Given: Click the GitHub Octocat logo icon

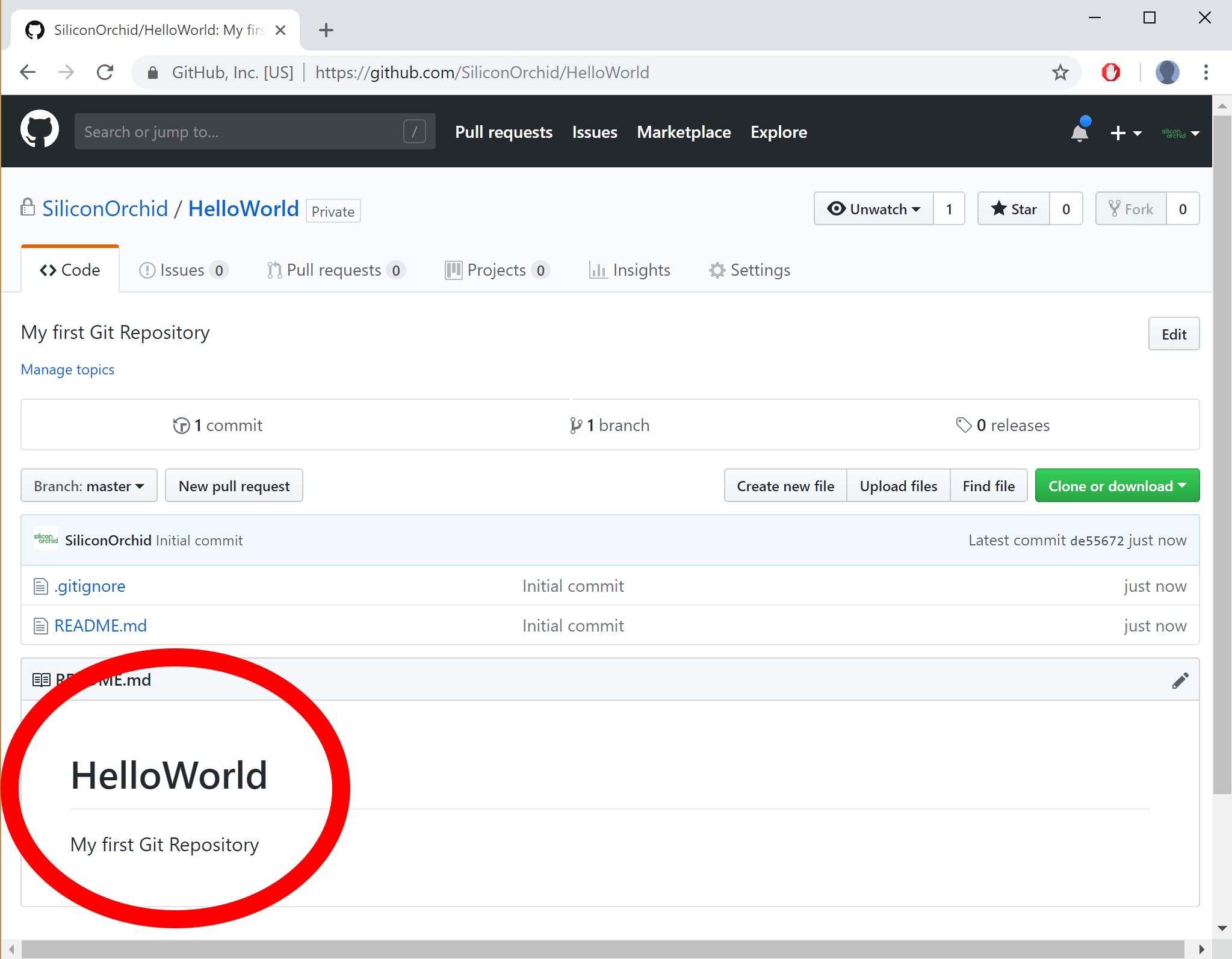Looking at the screenshot, I should click(x=40, y=131).
